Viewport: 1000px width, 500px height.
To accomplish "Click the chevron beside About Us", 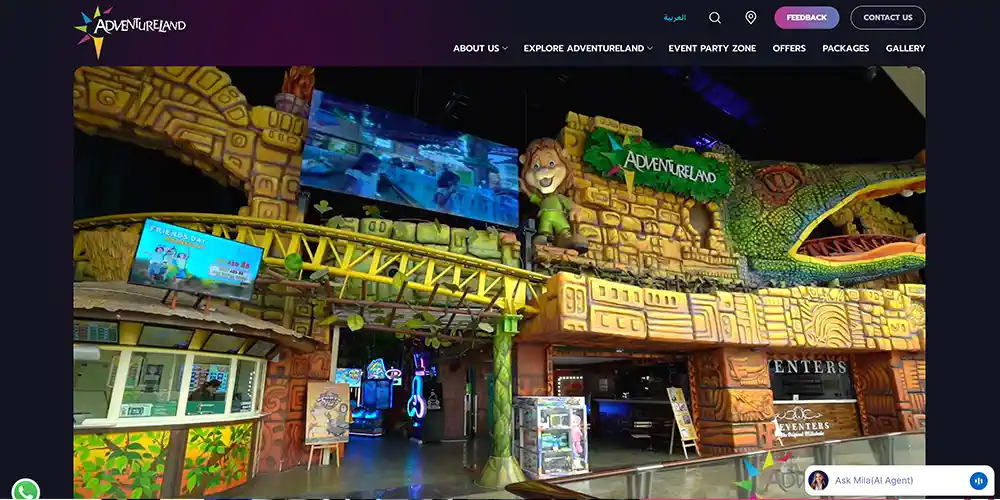I will point(505,48).
